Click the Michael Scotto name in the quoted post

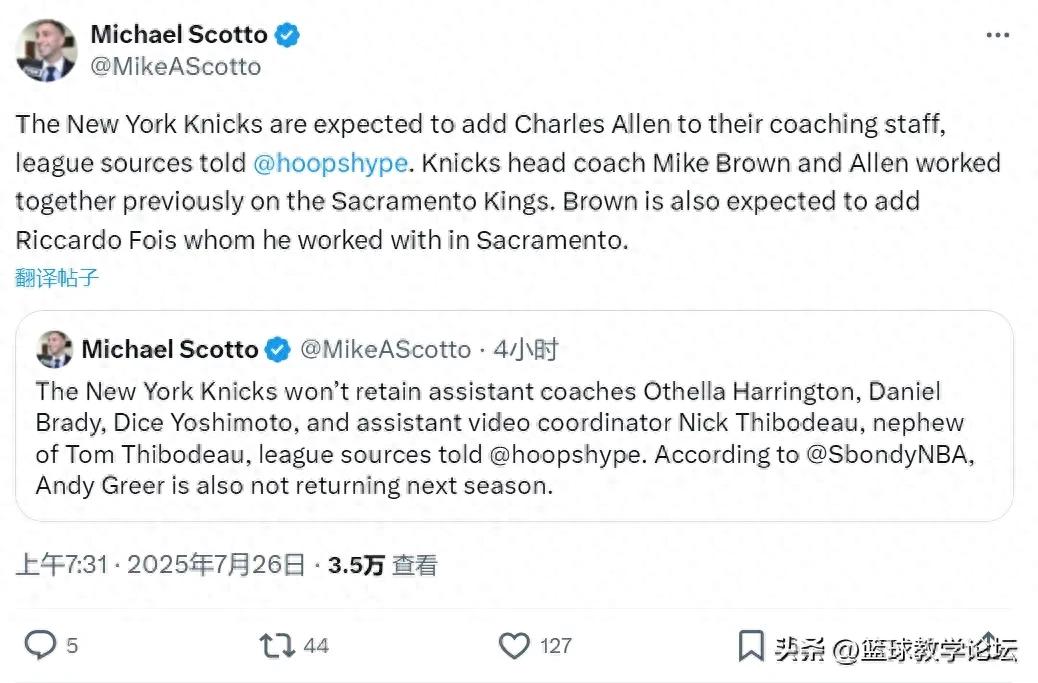(x=170, y=349)
